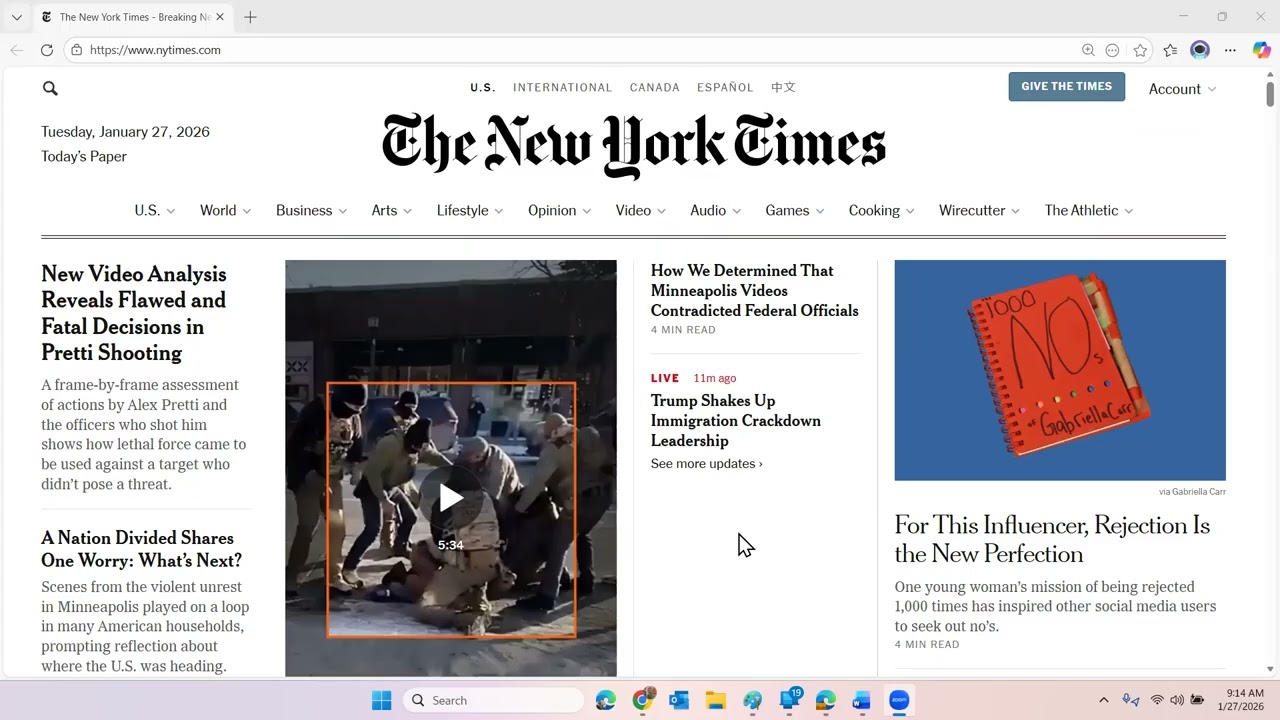The image size is (1280, 720).
Task: Open the Video section menu
Action: (x=641, y=210)
